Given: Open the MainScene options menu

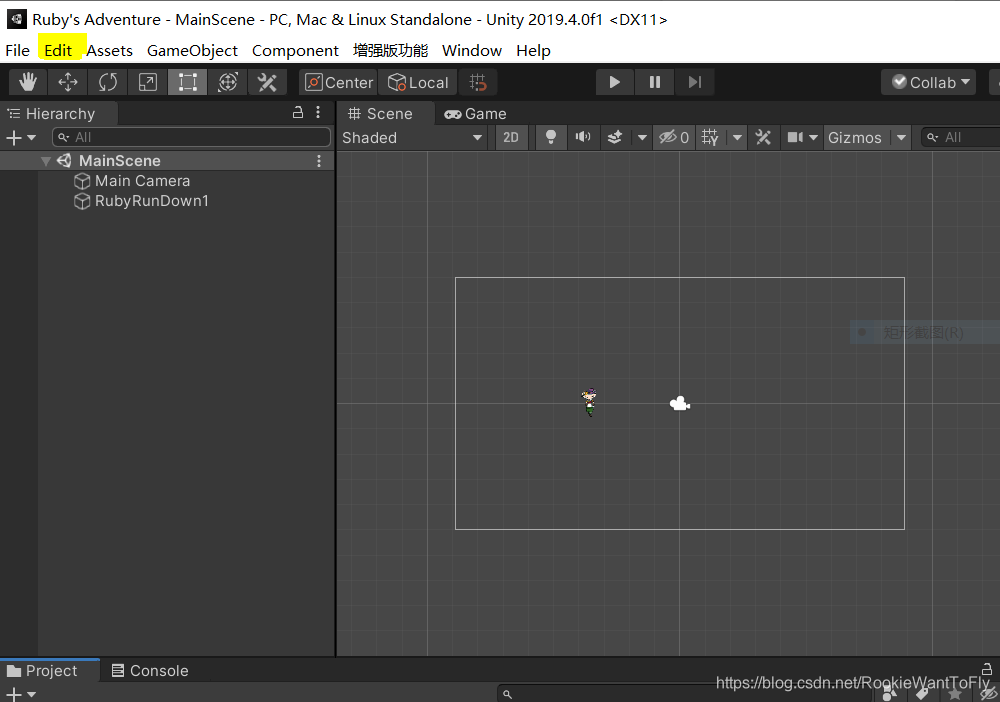Looking at the screenshot, I should tap(319, 161).
